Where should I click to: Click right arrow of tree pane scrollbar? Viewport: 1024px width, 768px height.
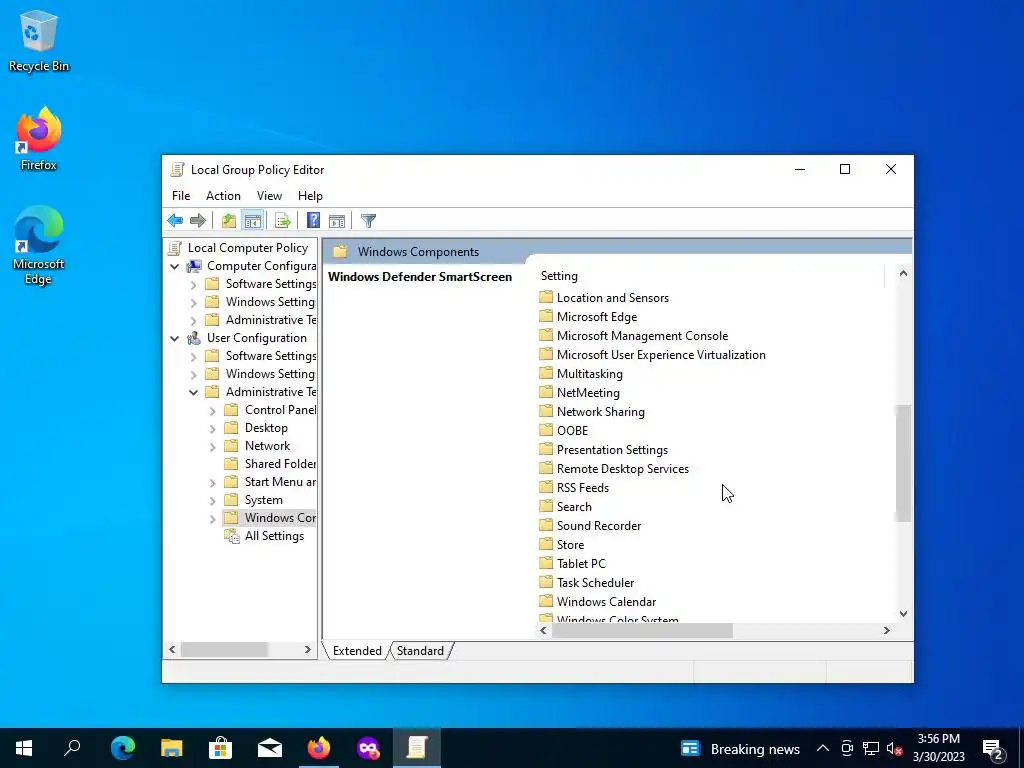pos(308,650)
